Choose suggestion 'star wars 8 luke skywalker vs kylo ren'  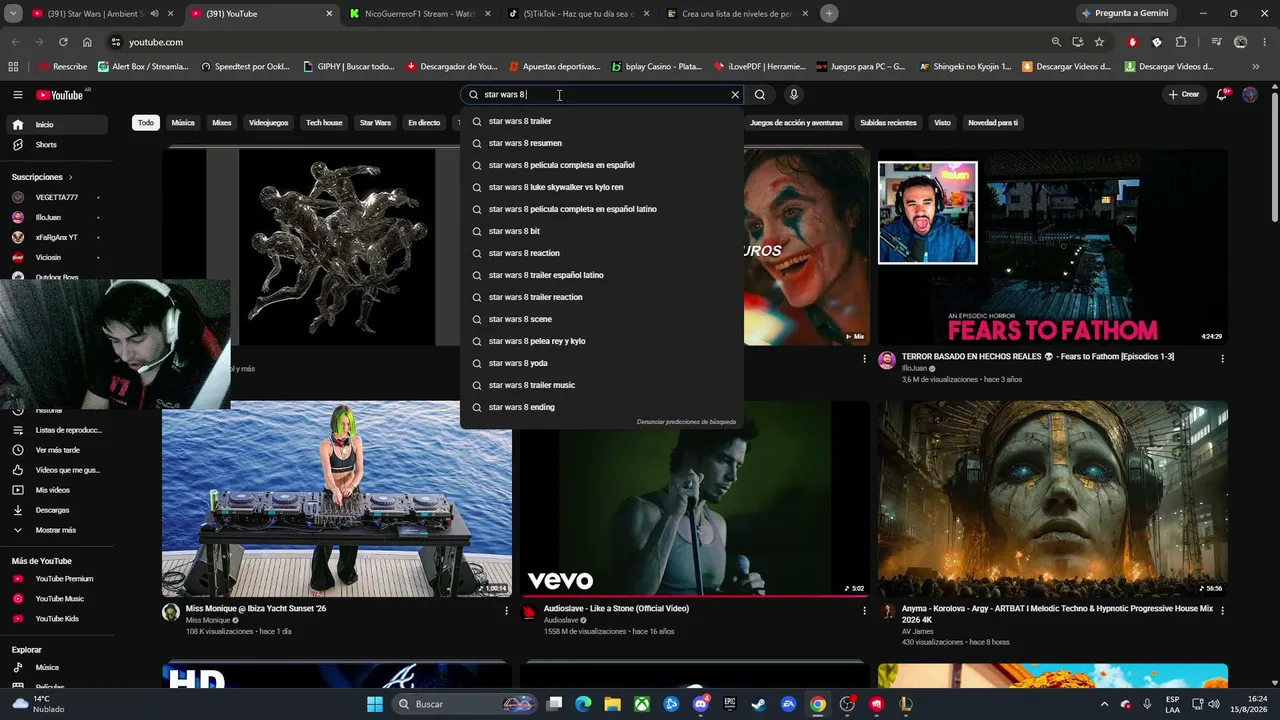pos(602,187)
